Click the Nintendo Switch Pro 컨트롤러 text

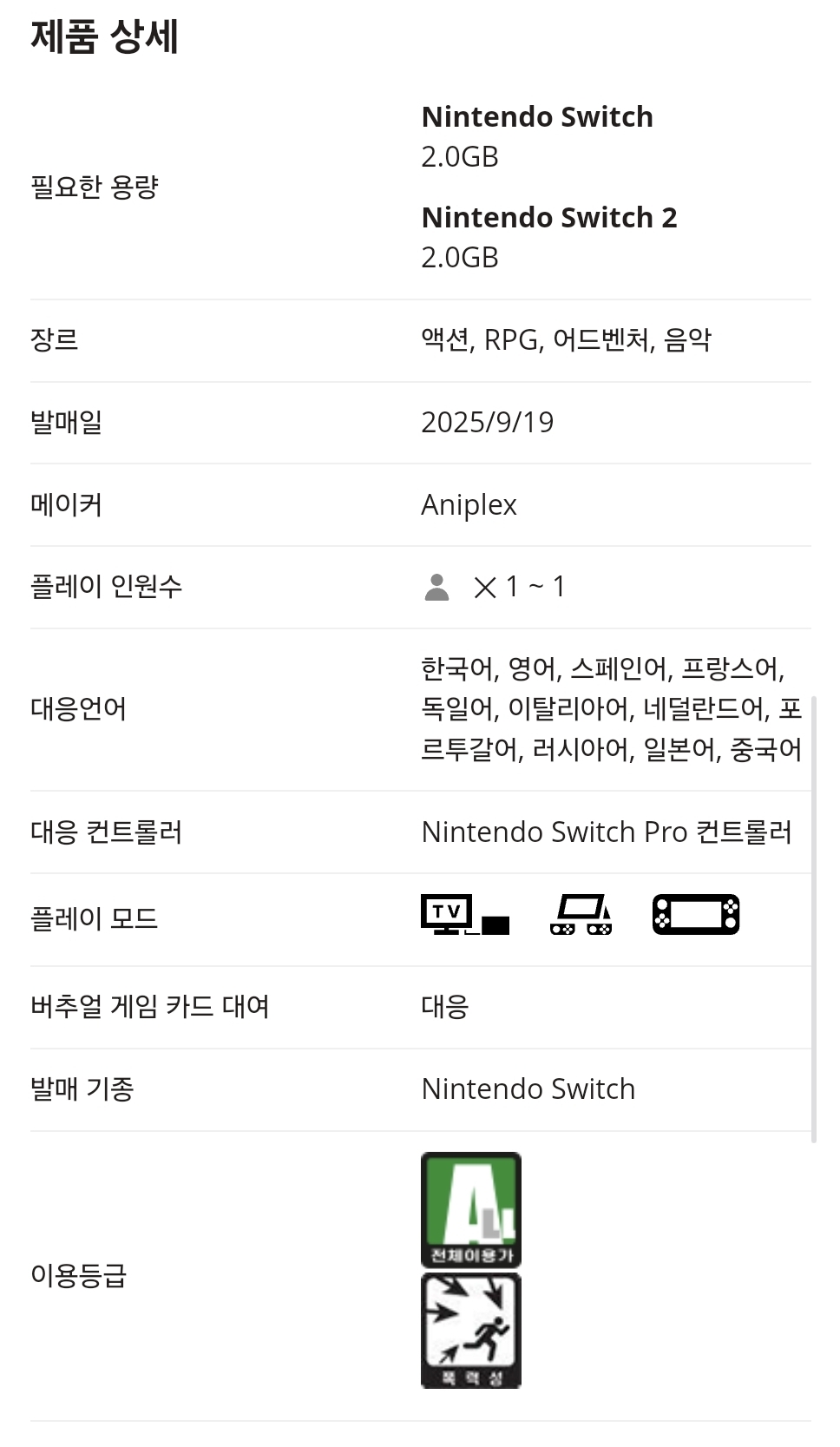point(606,832)
